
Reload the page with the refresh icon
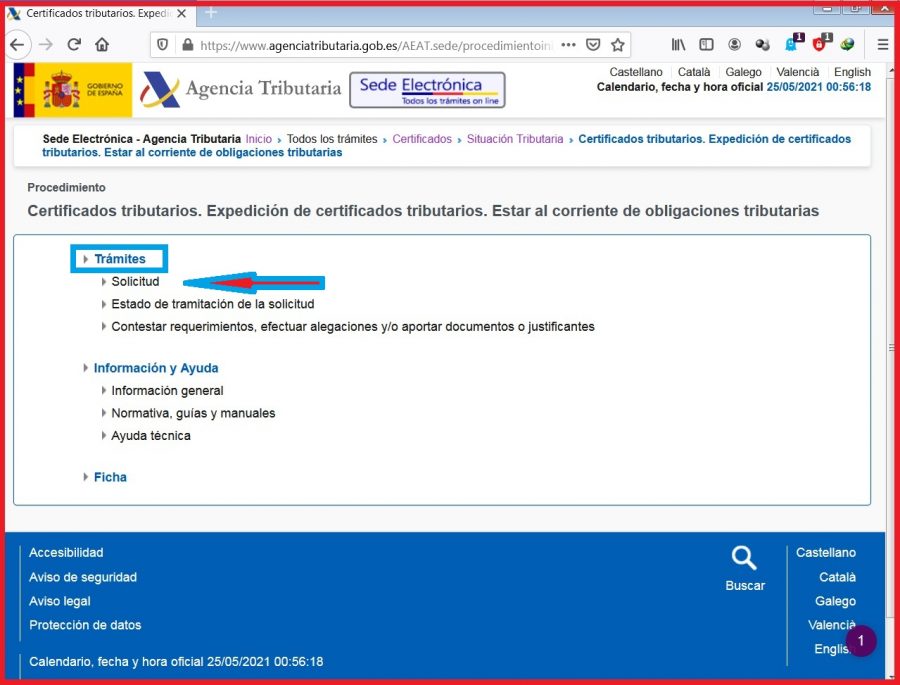(x=74, y=45)
